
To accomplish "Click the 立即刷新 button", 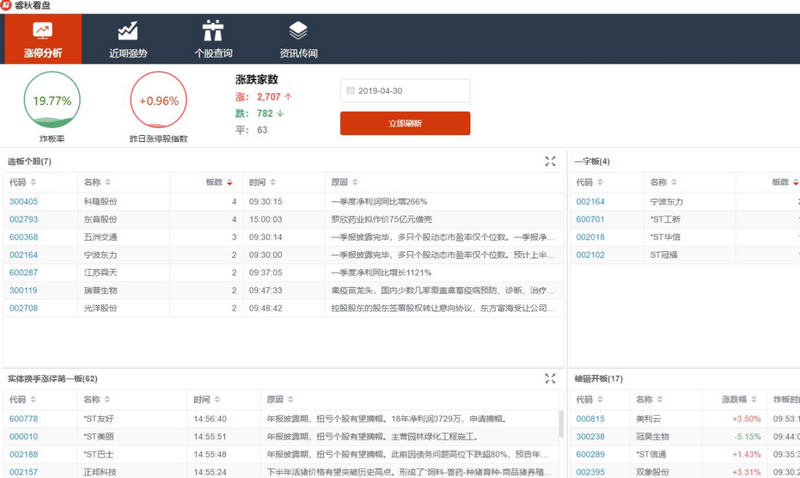I will click(405, 123).
